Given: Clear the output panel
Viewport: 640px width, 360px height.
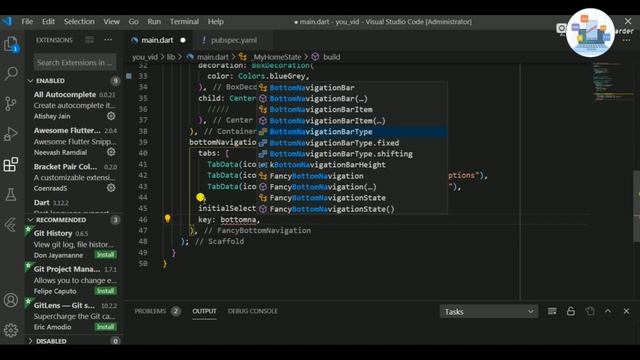Looking at the screenshot, I should click(x=552, y=311).
